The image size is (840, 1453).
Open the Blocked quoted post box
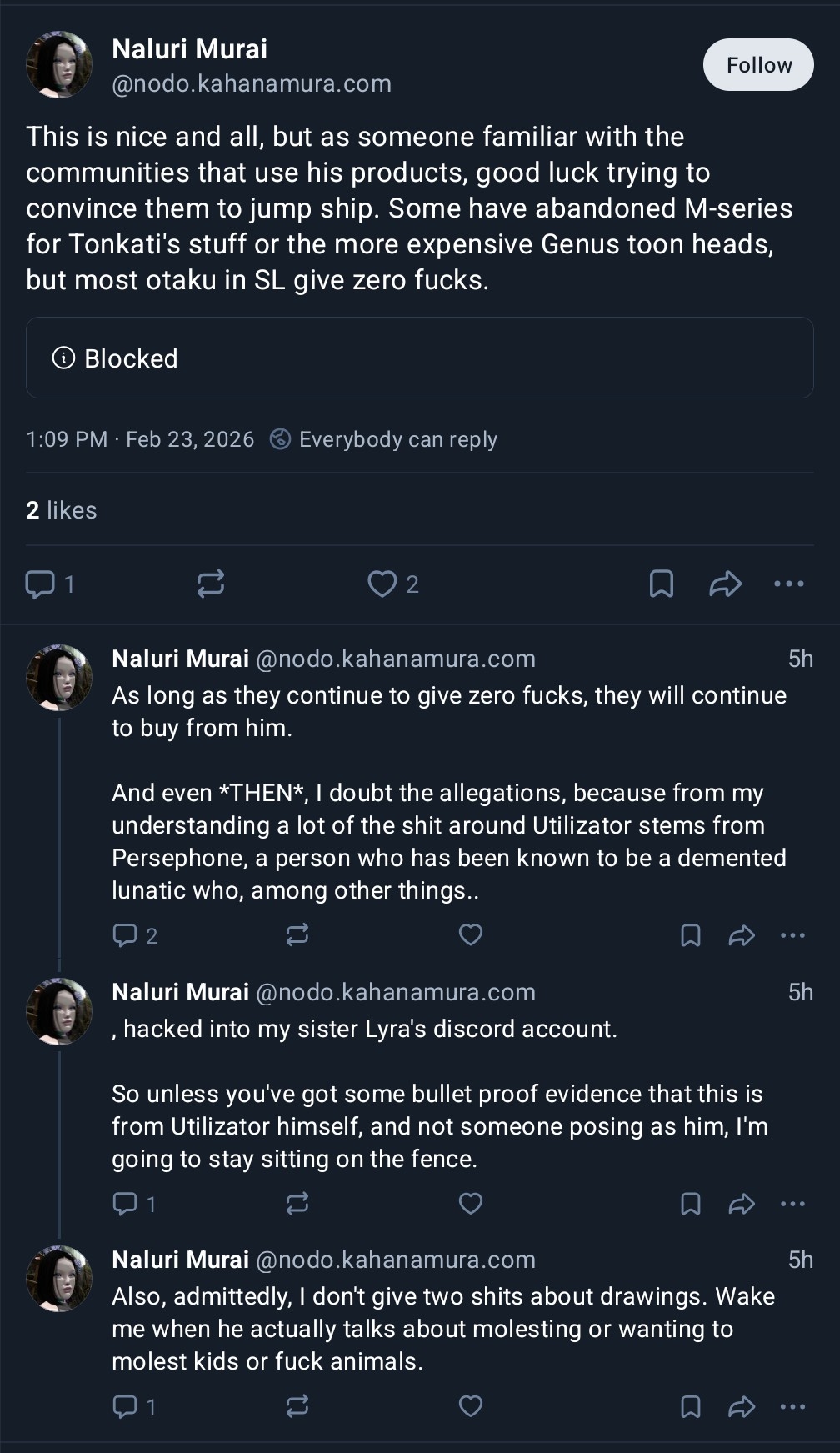pyautogui.click(x=419, y=358)
